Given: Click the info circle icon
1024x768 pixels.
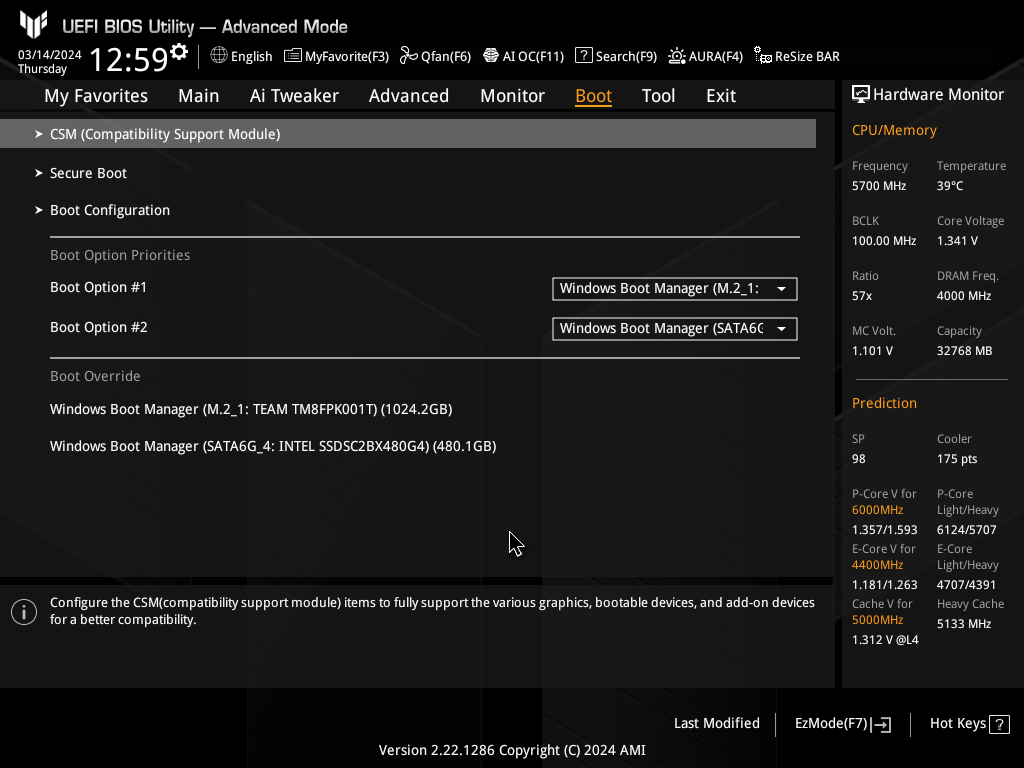Looking at the screenshot, I should coord(24,612).
